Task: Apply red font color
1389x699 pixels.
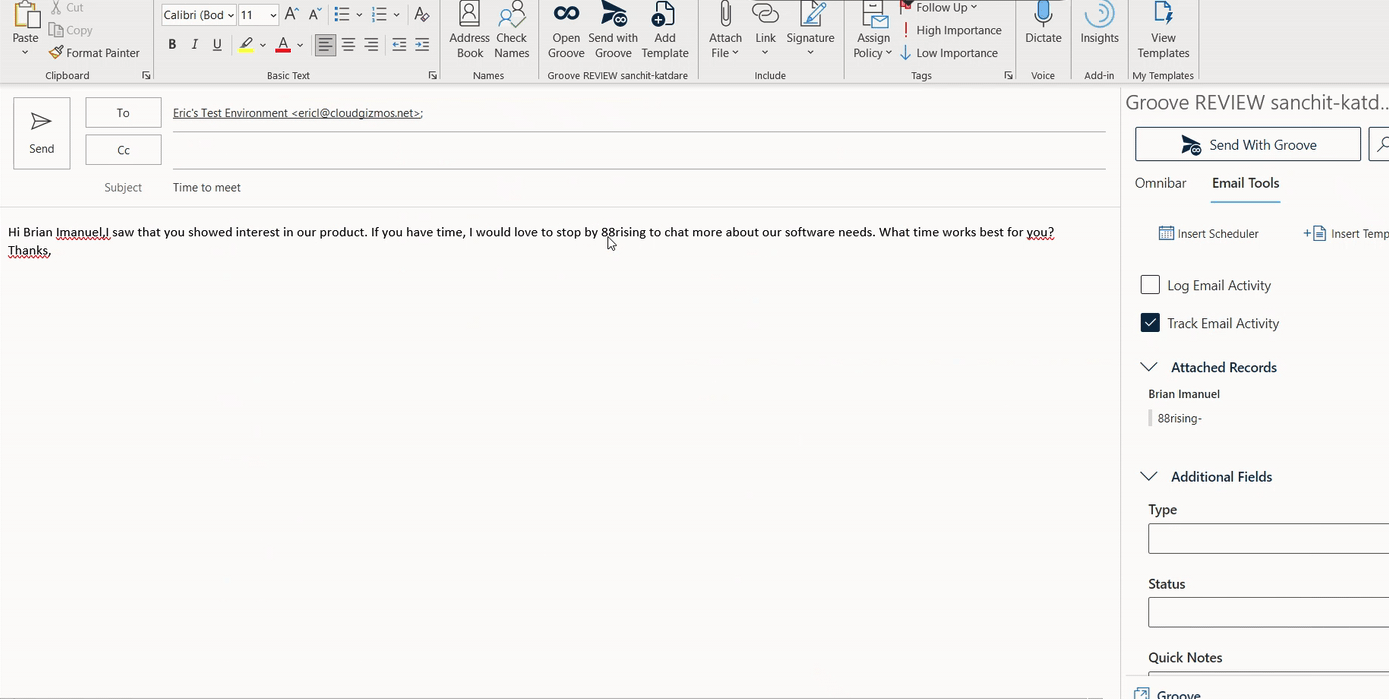Action: point(283,44)
